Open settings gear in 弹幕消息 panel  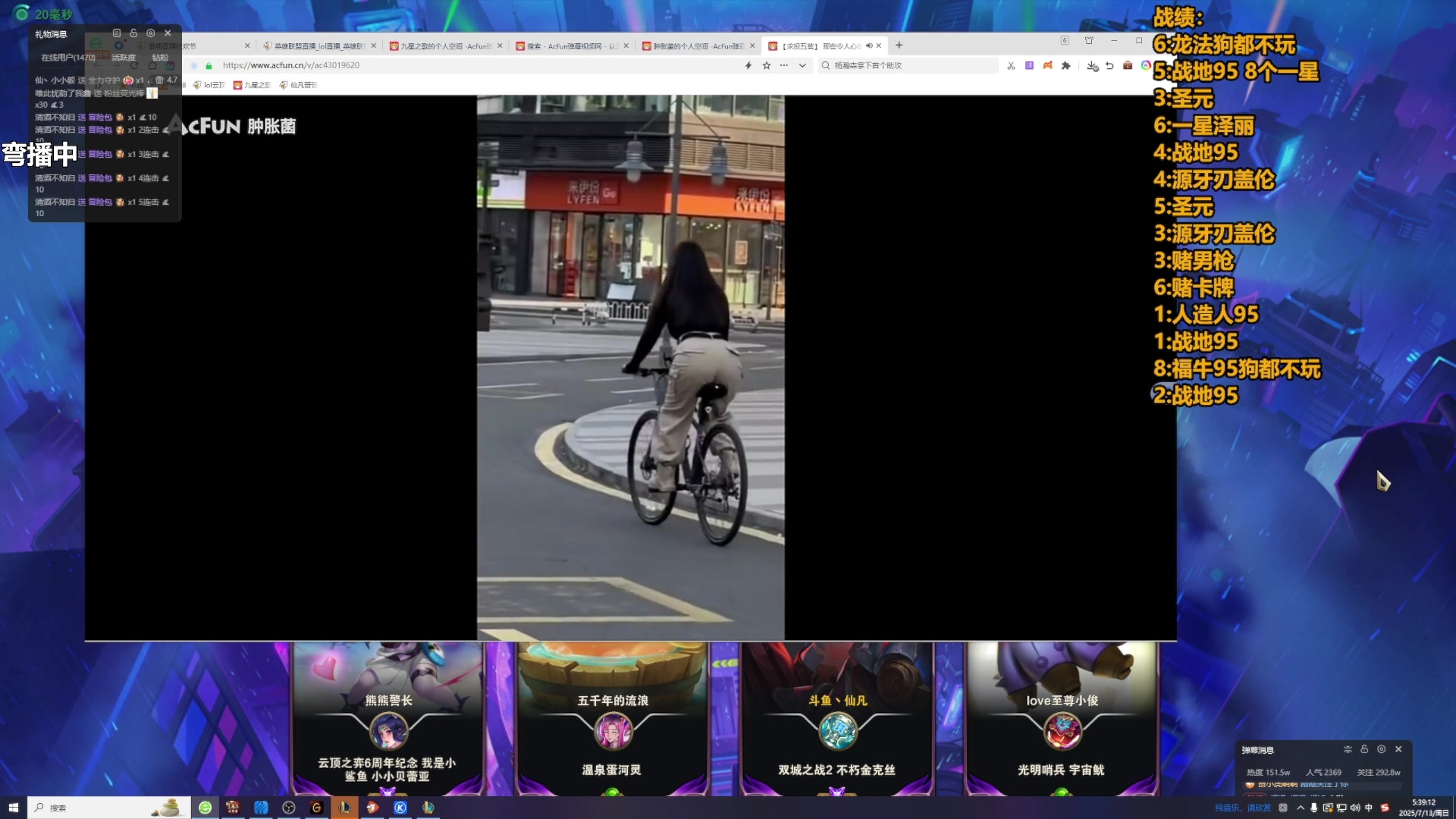click(1381, 749)
